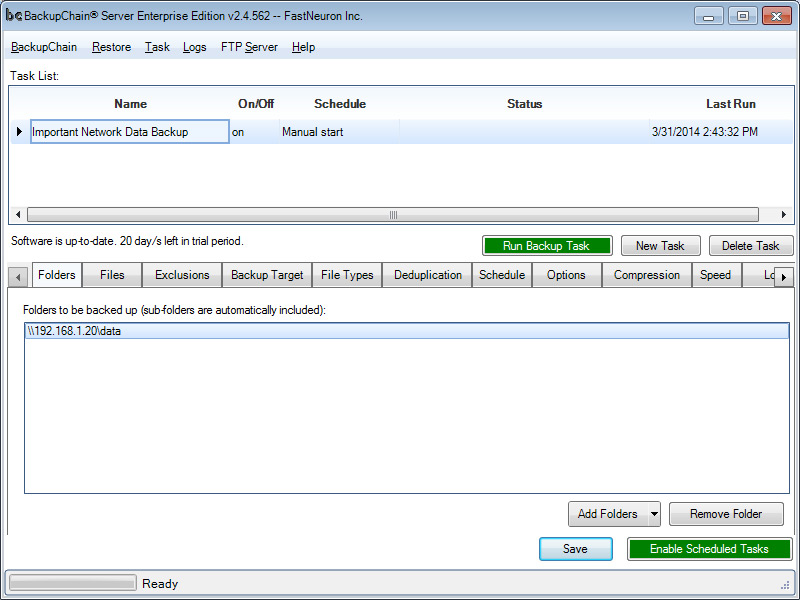Image resolution: width=800 pixels, height=600 pixels.
Task: Switch to the Folders tab
Action: tap(57, 275)
